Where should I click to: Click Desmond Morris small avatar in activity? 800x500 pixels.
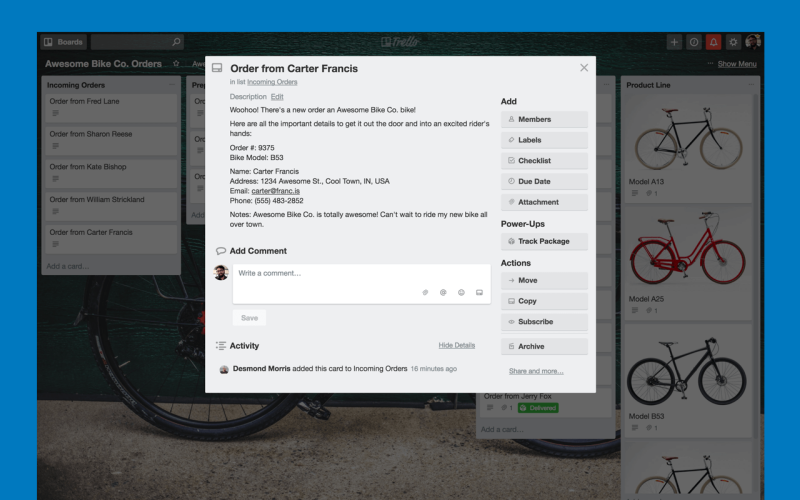223,369
